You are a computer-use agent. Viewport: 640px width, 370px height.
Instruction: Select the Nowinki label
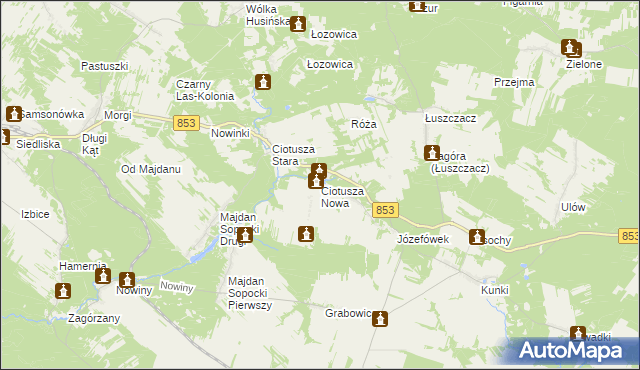[x=230, y=133]
